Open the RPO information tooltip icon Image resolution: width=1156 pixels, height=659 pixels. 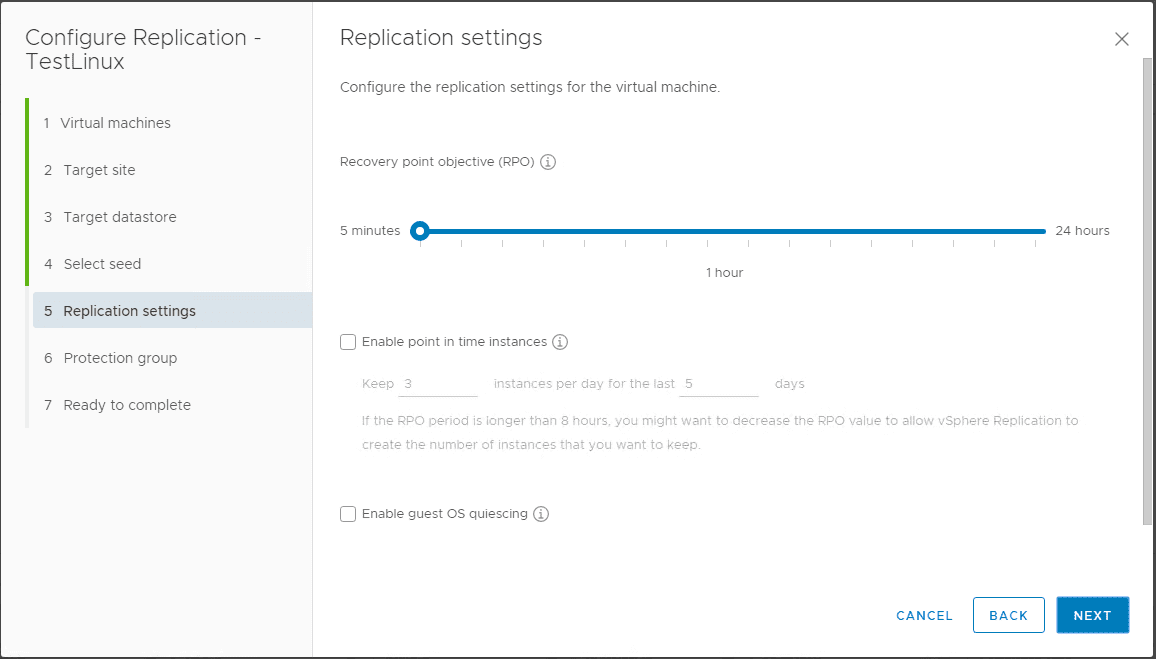click(x=547, y=161)
